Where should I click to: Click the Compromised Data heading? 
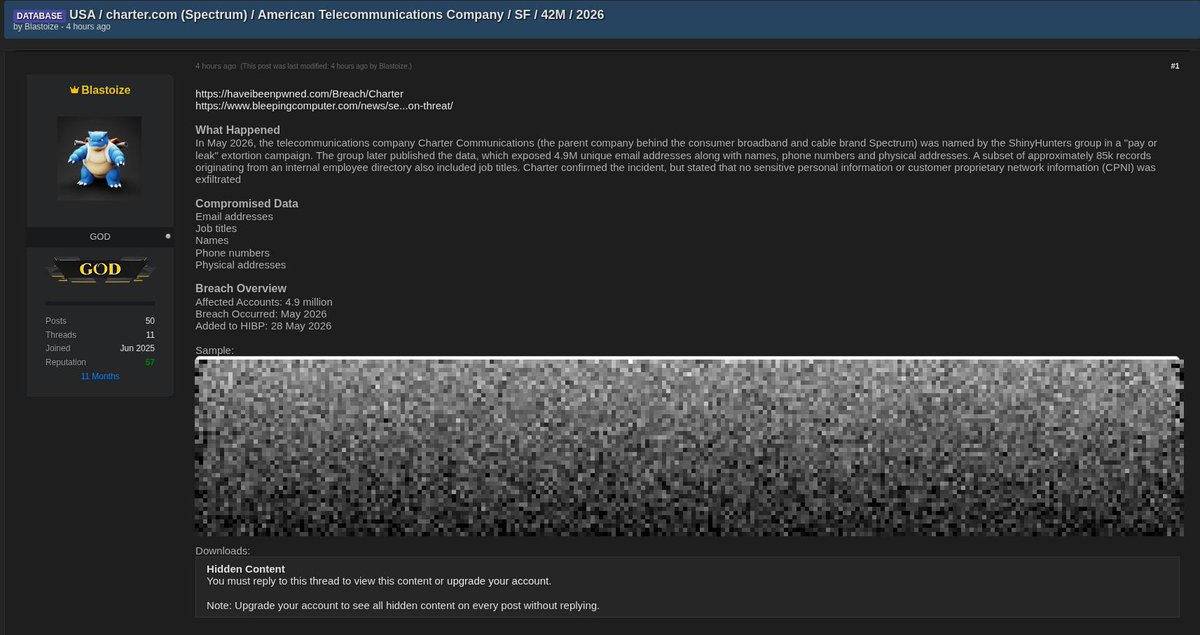(247, 204)
